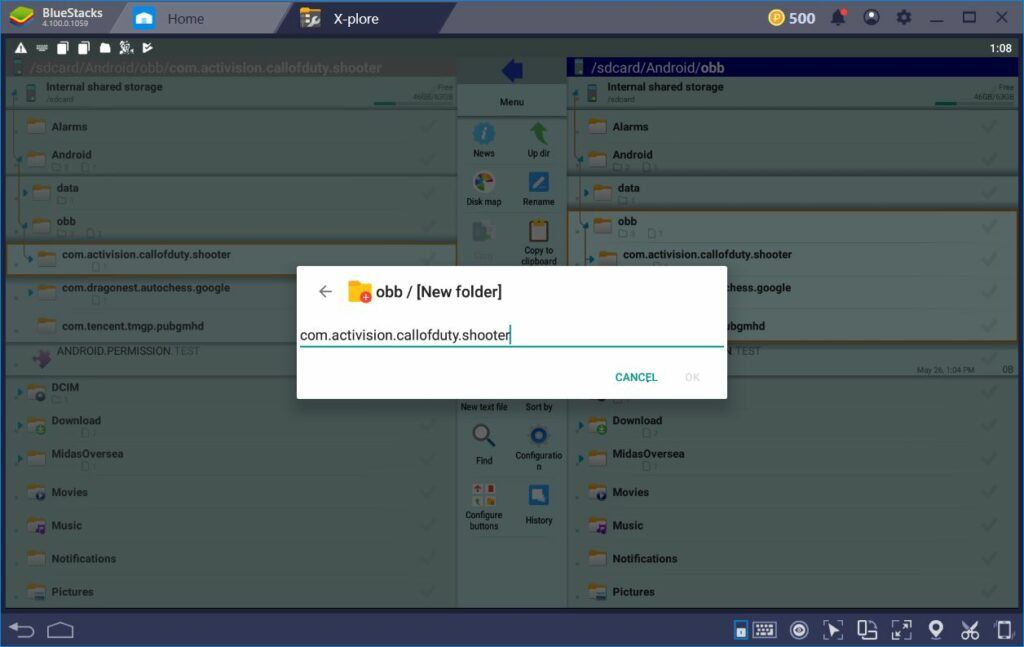Click the Rename pencil icon

539,182
